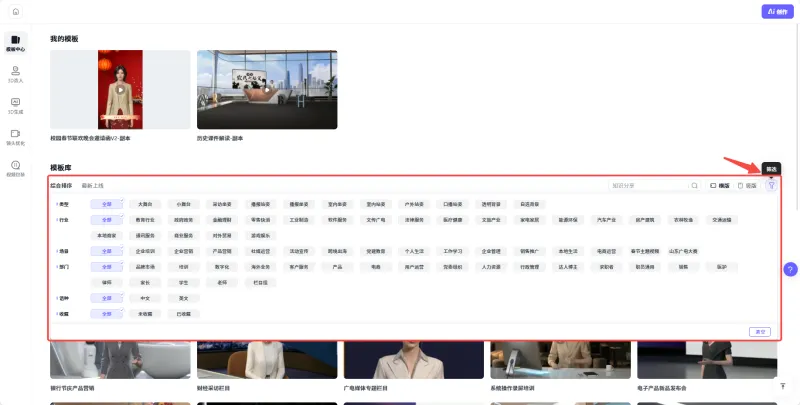This screenshot has width=800, height=405.
Task: Select the 横版 landscape layout option
Action: click(x=720, y=186)
